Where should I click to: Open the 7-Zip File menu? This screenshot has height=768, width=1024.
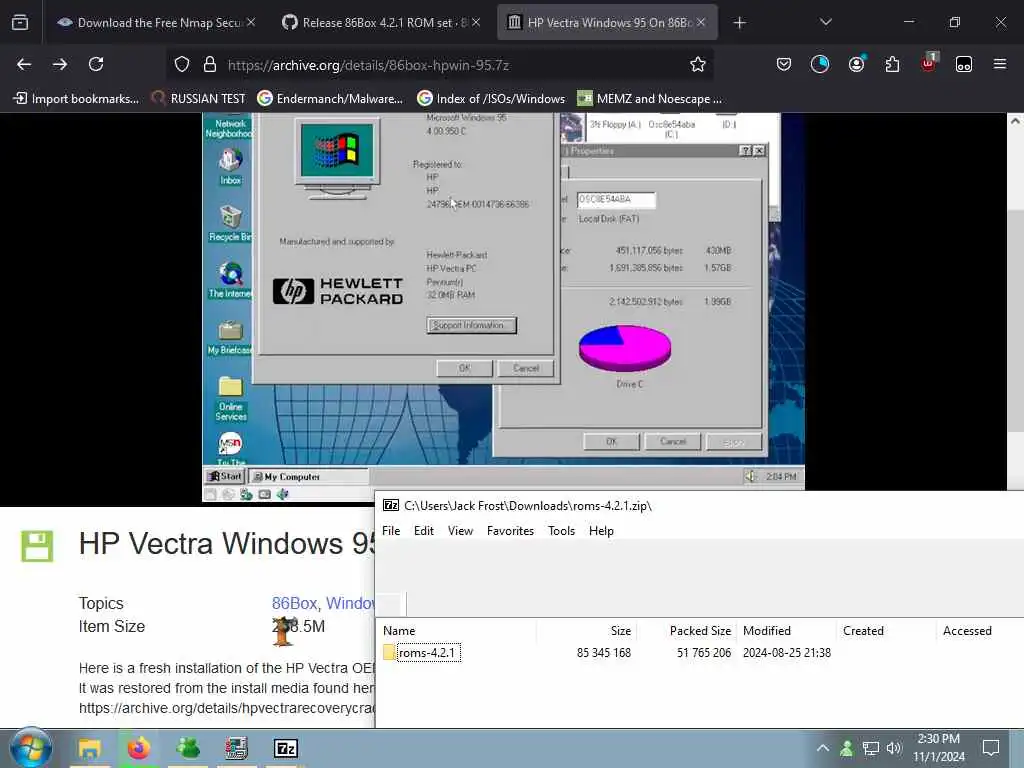tap(391, 531)
